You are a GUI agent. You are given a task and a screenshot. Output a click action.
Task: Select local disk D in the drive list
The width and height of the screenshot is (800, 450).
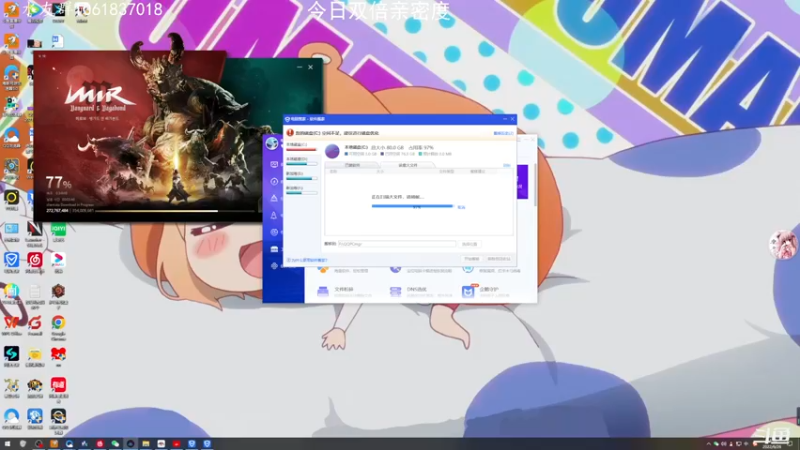(301, 161)
